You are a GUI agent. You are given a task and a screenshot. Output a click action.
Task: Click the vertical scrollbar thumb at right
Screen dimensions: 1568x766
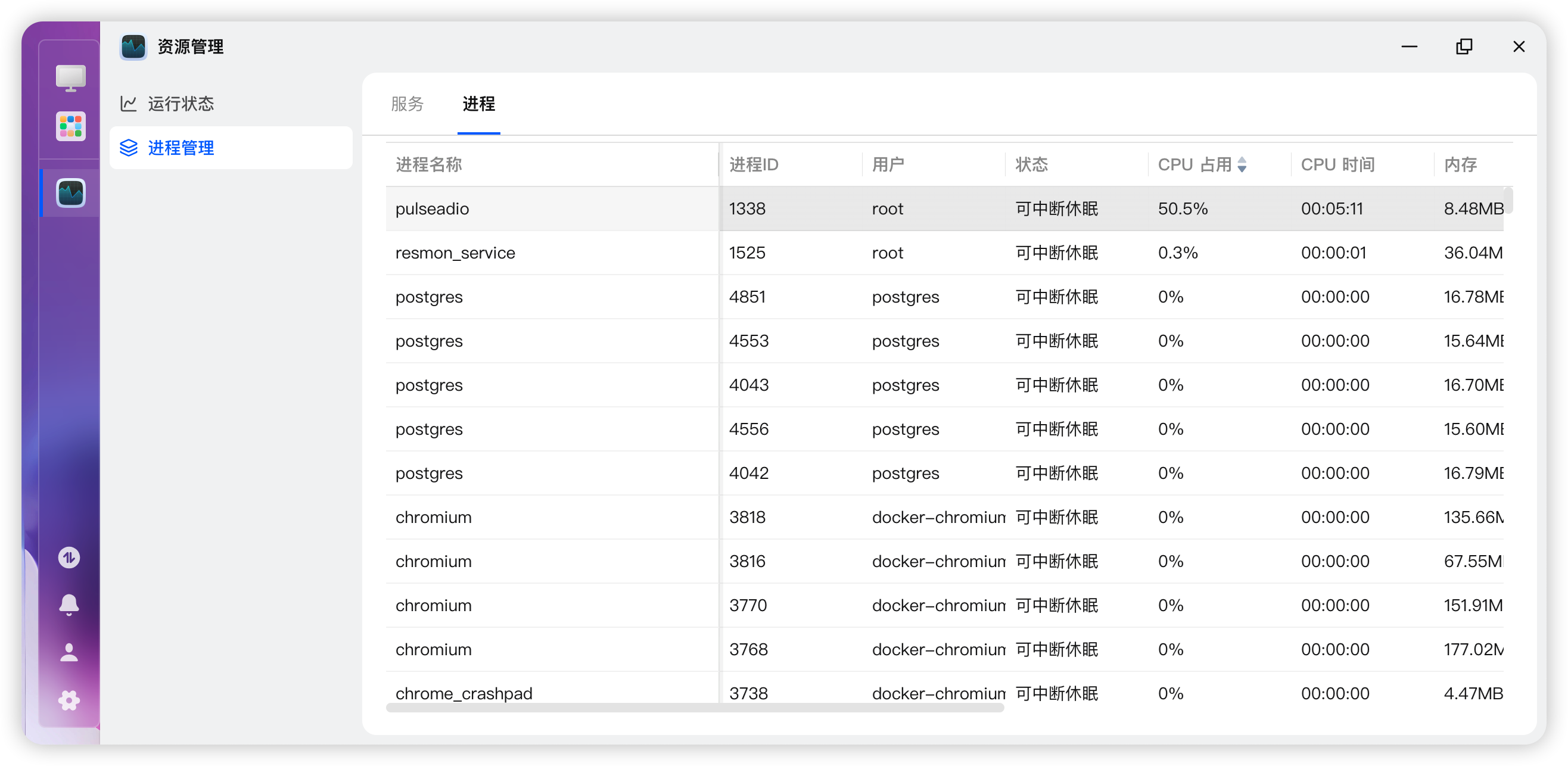pyautogui.click(x=1508, y=201)
